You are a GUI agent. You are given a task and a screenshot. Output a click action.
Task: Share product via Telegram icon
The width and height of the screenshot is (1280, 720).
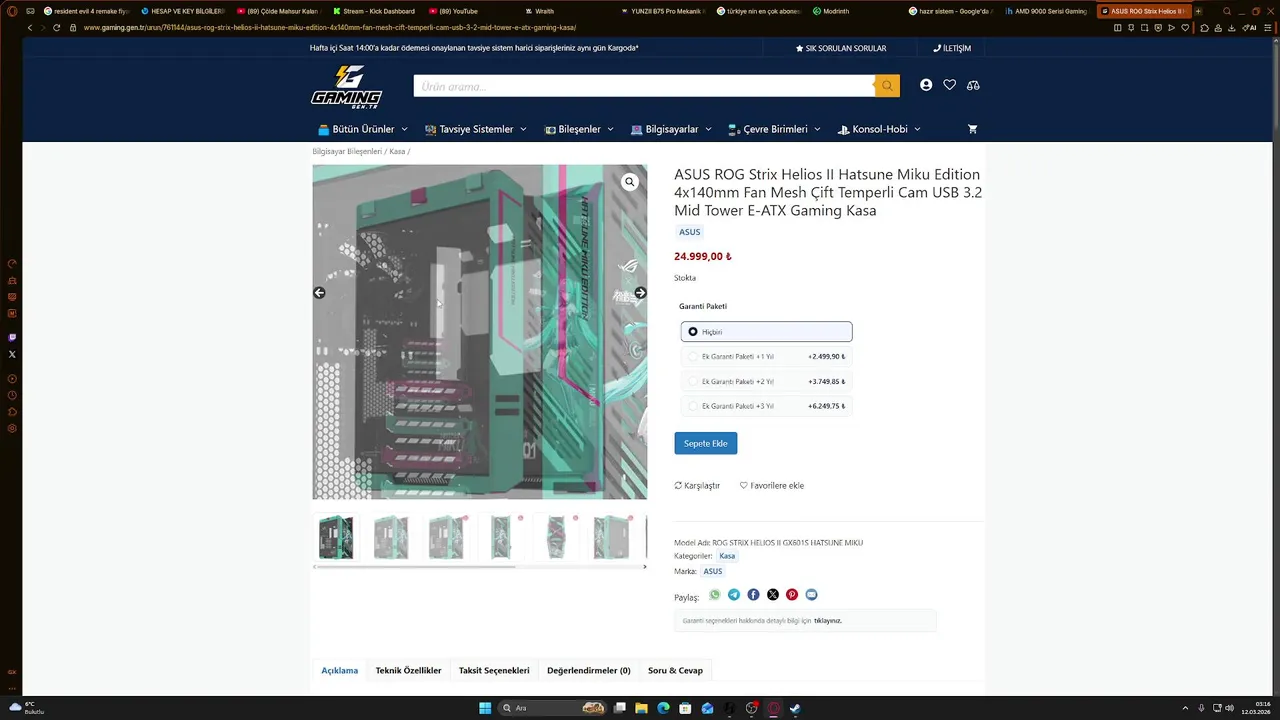(x=734, y=594)
